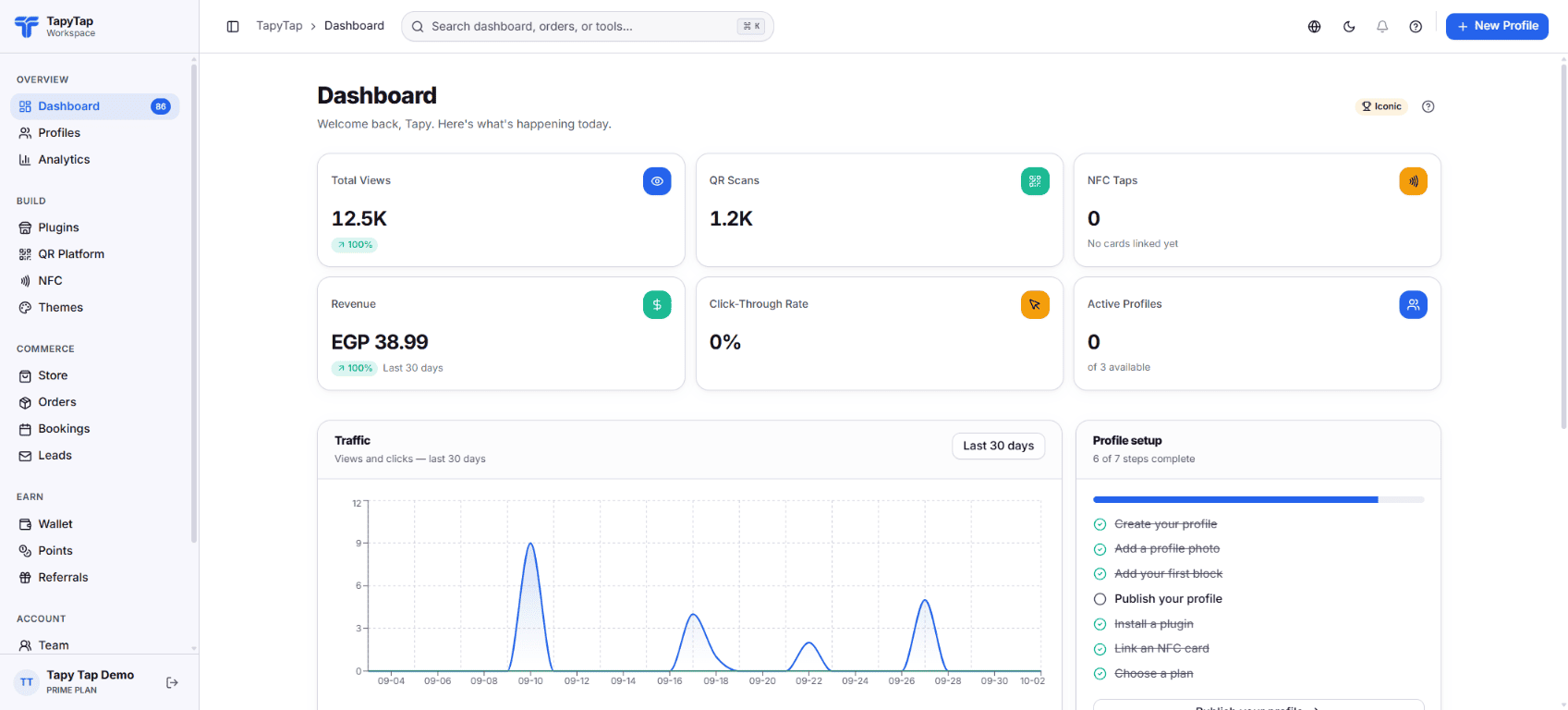The width and height of the screenshot is (1568, 710).
Task: Open Themes from the sidebar
Action: (x=95, y=308)
